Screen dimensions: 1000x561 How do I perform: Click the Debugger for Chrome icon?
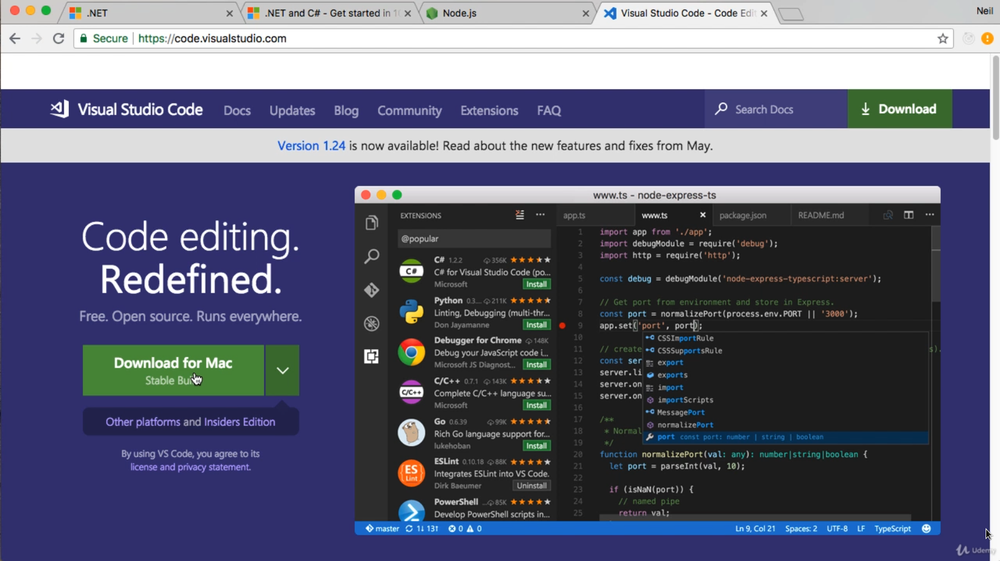coord(411,352)
